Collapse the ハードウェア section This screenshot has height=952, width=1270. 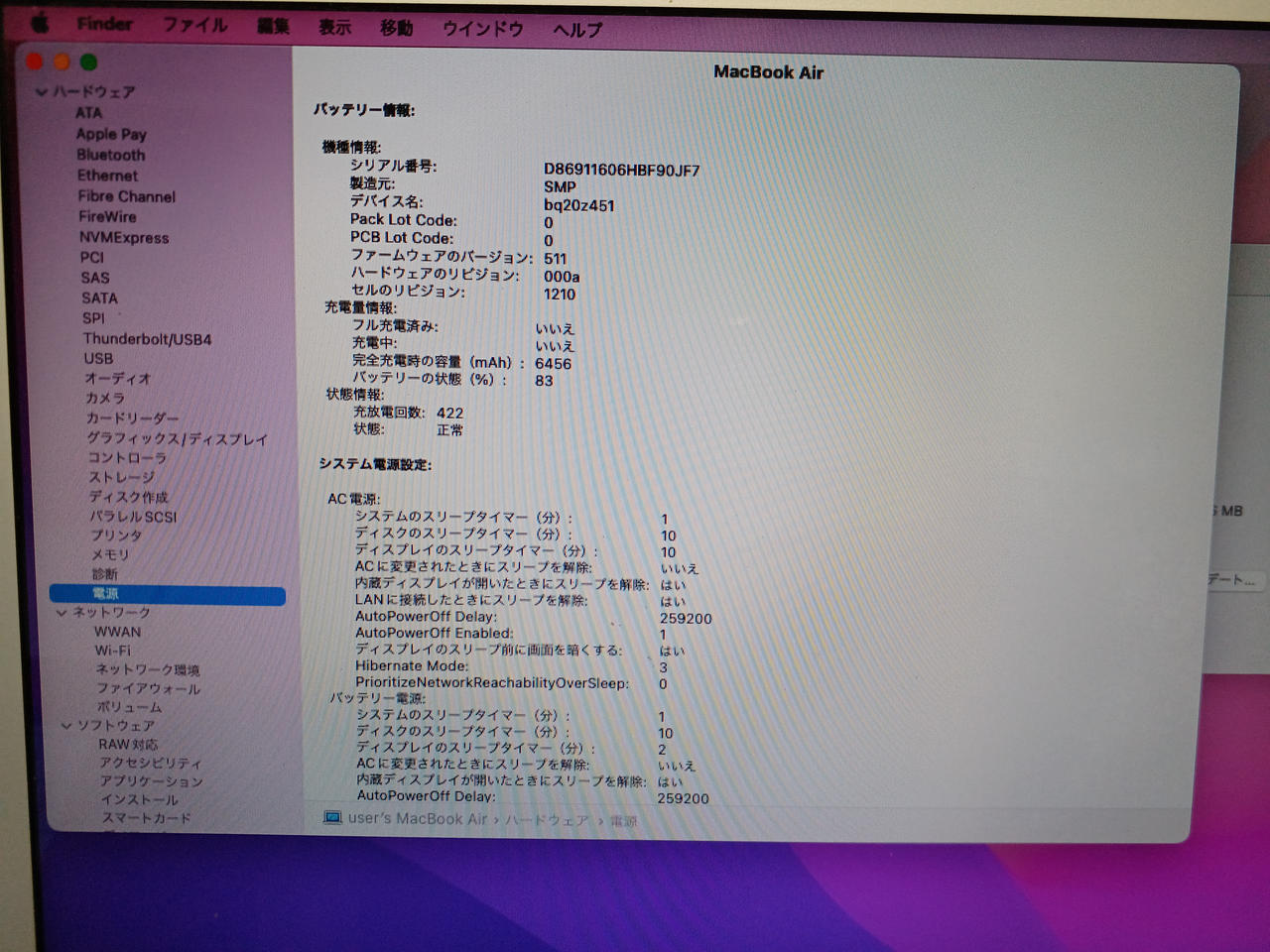click(x=42, y=92)
